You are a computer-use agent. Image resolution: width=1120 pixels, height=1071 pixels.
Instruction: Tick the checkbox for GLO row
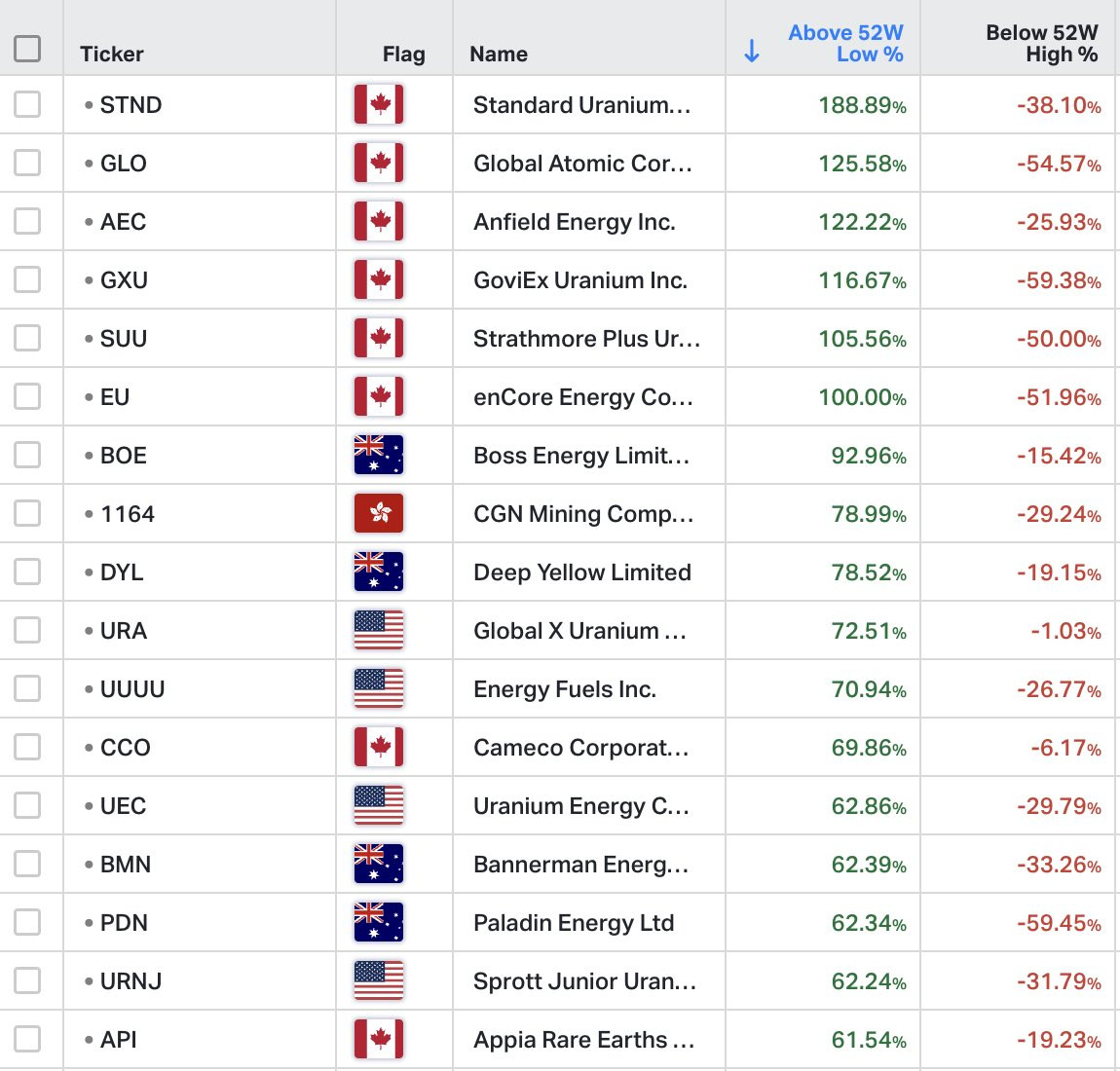coord(27,163)
